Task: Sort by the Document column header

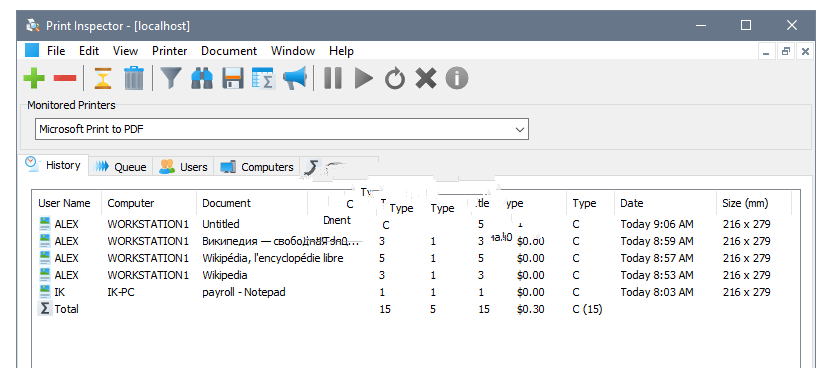Action: [252, 204]
